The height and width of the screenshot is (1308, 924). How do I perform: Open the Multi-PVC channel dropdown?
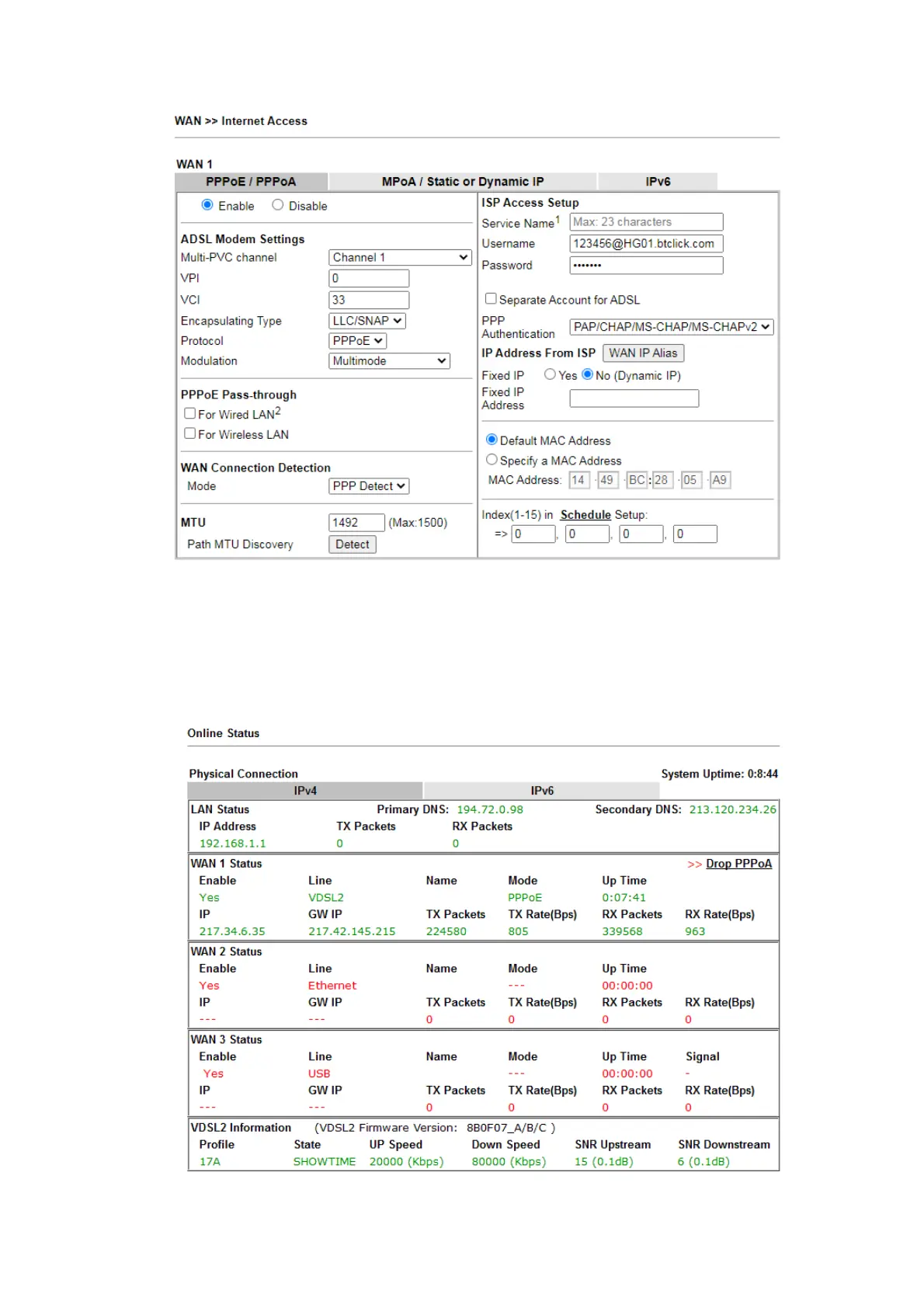coord(400,257)
